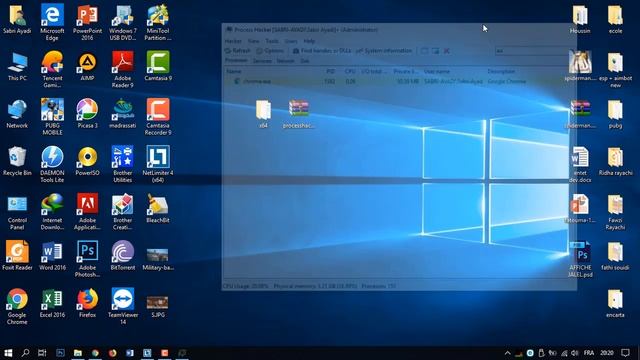
Task: Open File Explorer from the taskbar
Action: tap(78, 353)
